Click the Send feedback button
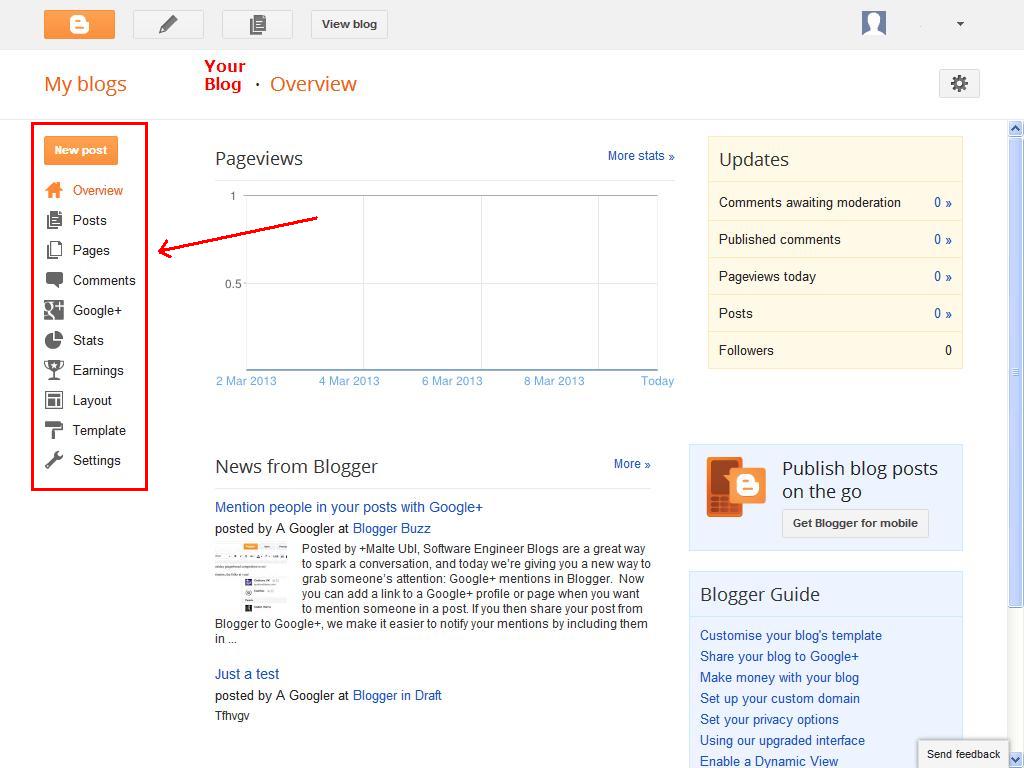The image size is (1024, 768). click(963, 754)
